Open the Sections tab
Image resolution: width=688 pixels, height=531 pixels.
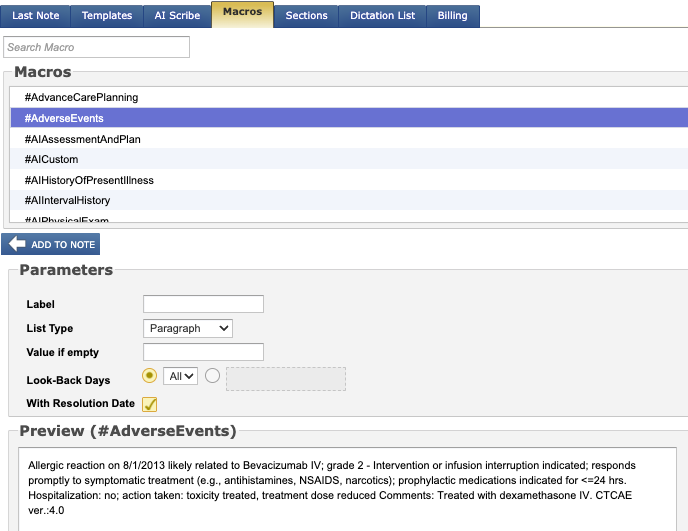(306, 16)
